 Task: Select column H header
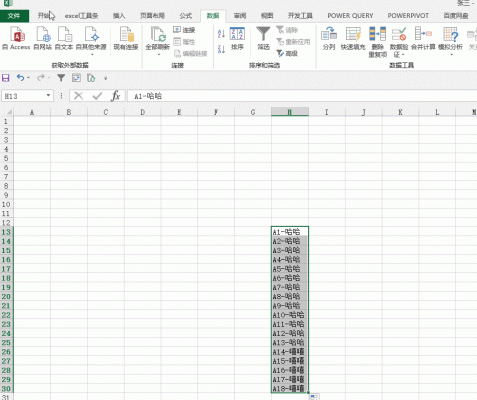coord(290,112)
